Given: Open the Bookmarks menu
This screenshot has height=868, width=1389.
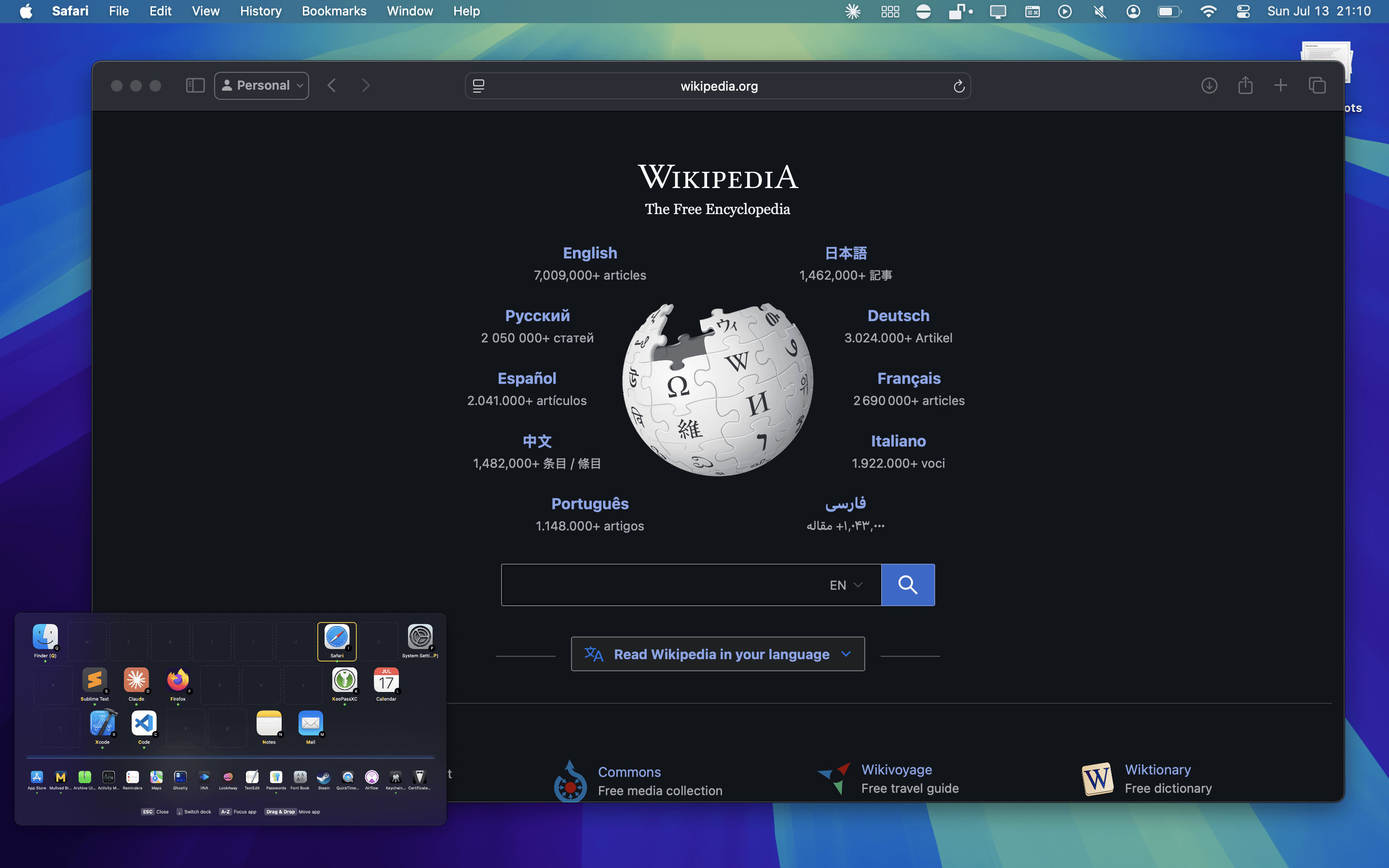Looking at the screenshot, I should point(334,11).
